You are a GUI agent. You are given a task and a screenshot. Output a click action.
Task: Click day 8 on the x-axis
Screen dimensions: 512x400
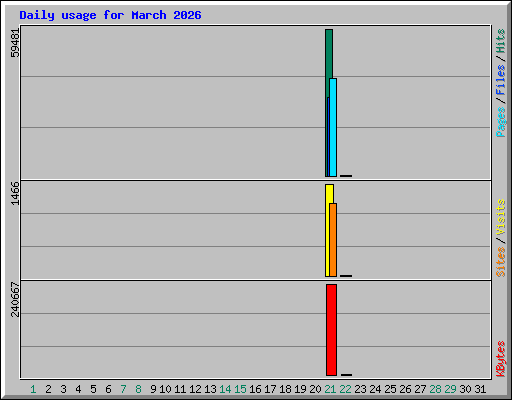[x=138, y=389]
